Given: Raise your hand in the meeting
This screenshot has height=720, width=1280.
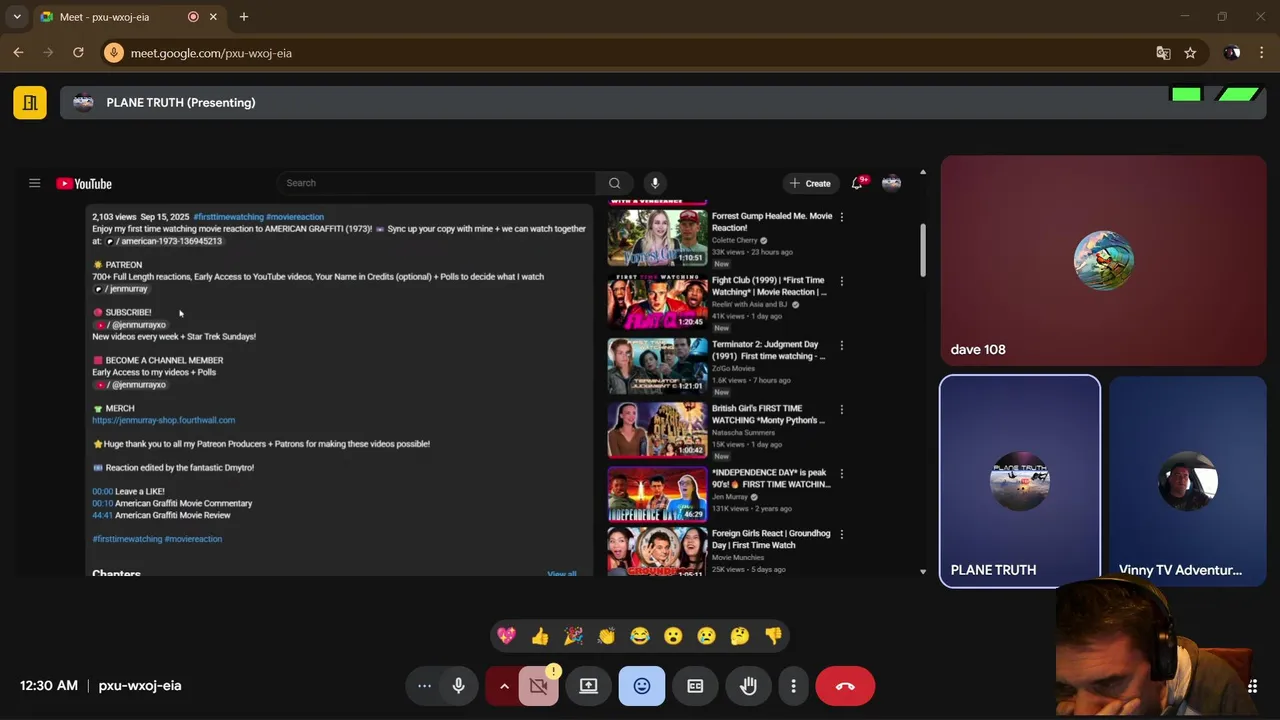Looking at the screenshot, I should (748, 686).
